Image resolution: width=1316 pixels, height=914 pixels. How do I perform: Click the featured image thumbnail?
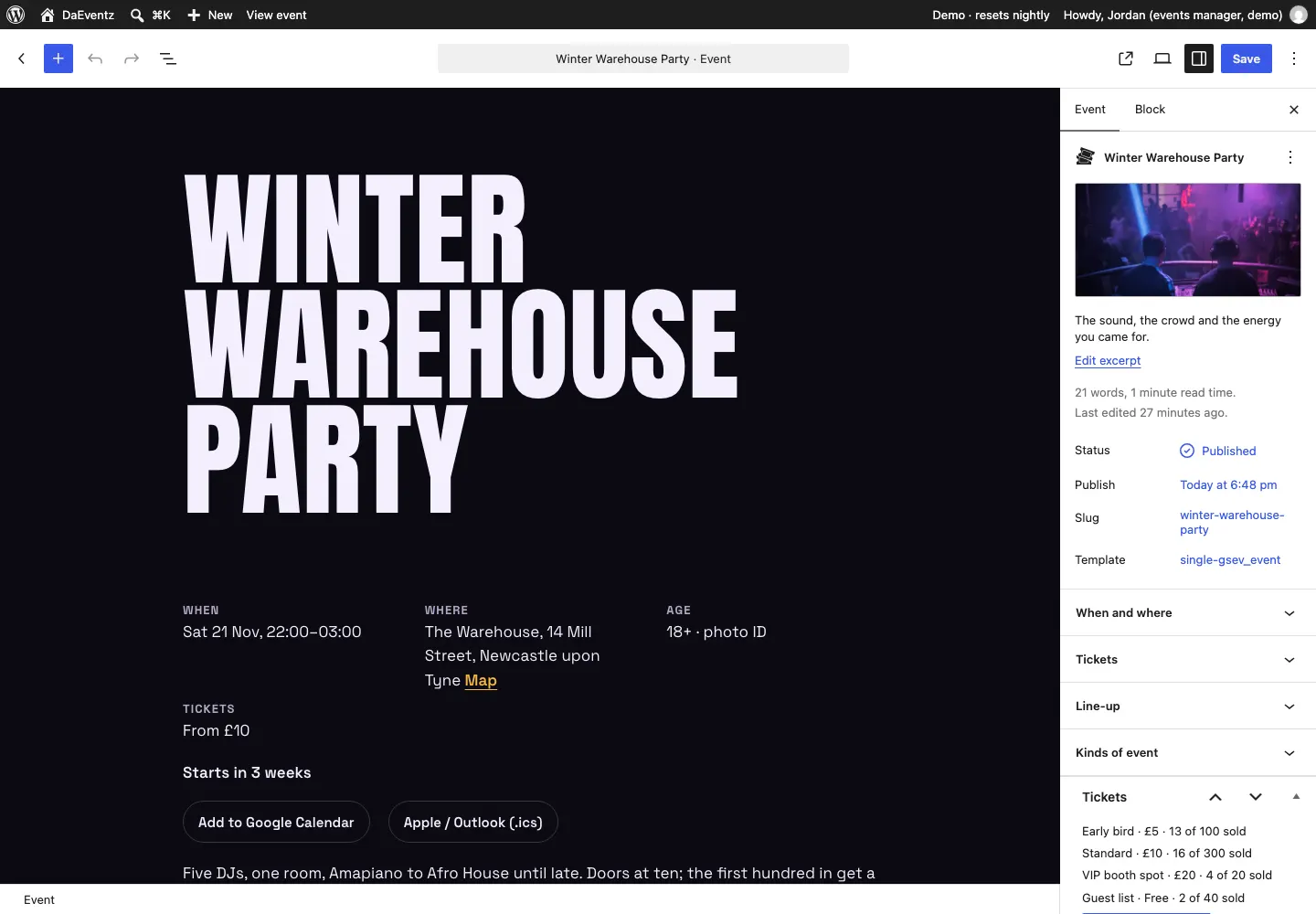pyautogui.click(x=1188, y=239)
